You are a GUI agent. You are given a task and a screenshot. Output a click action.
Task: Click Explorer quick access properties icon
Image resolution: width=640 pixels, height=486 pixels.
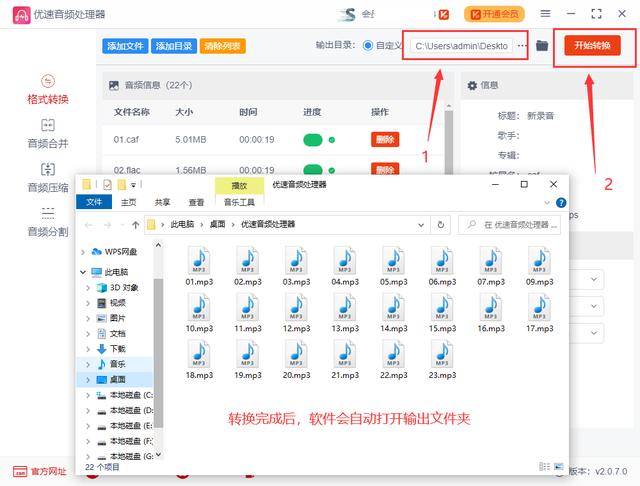107,185
